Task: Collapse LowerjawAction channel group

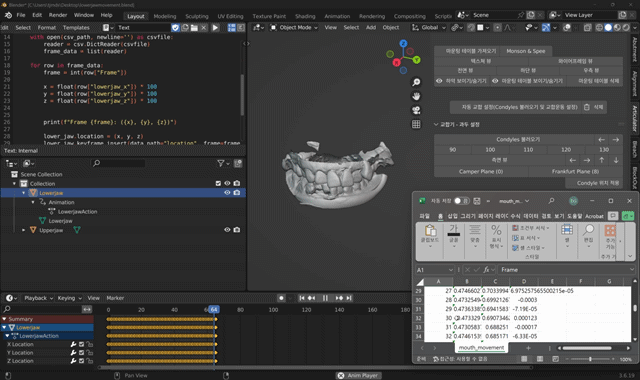Action: click(7, 336)
